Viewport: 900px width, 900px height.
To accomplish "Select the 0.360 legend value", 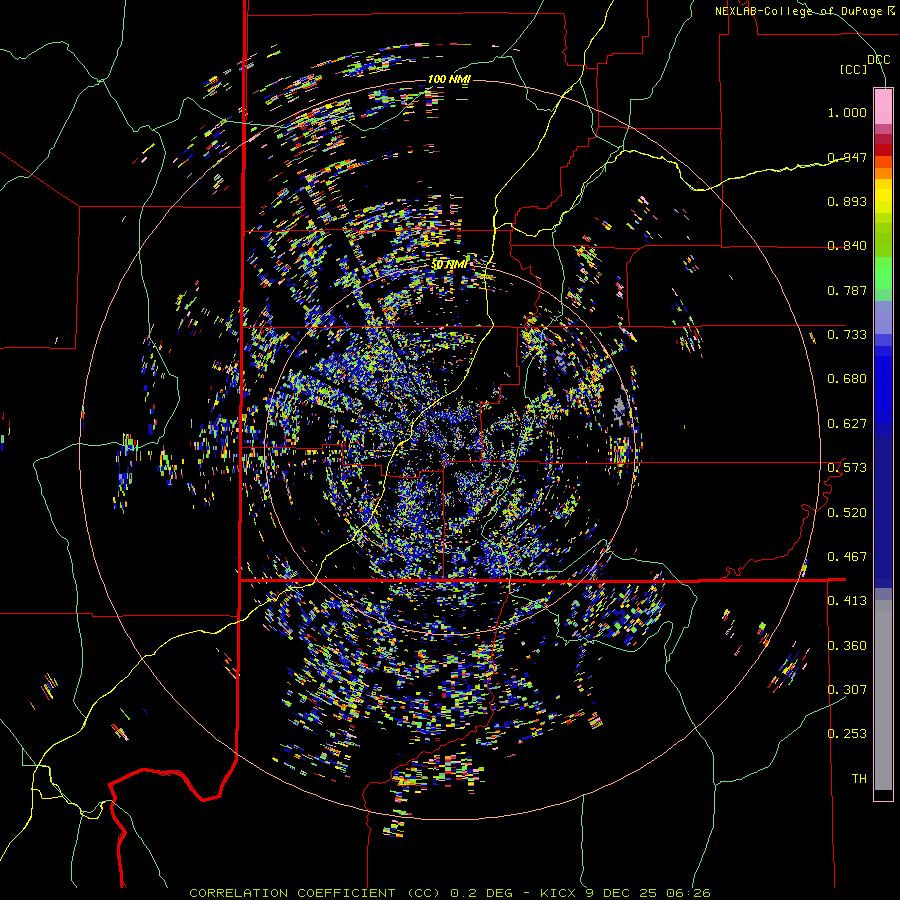I will (x=847, y=646).
